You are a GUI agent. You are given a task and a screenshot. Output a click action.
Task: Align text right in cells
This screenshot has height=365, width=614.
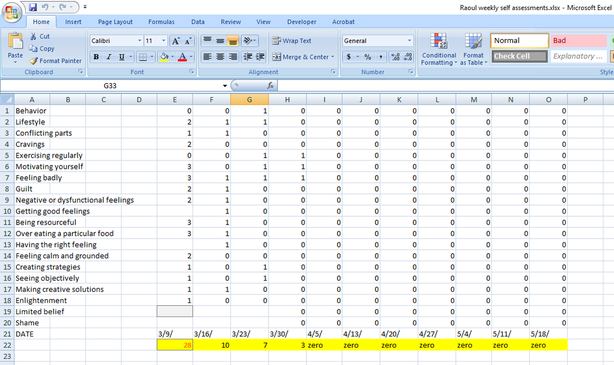[x=233, y=57]
